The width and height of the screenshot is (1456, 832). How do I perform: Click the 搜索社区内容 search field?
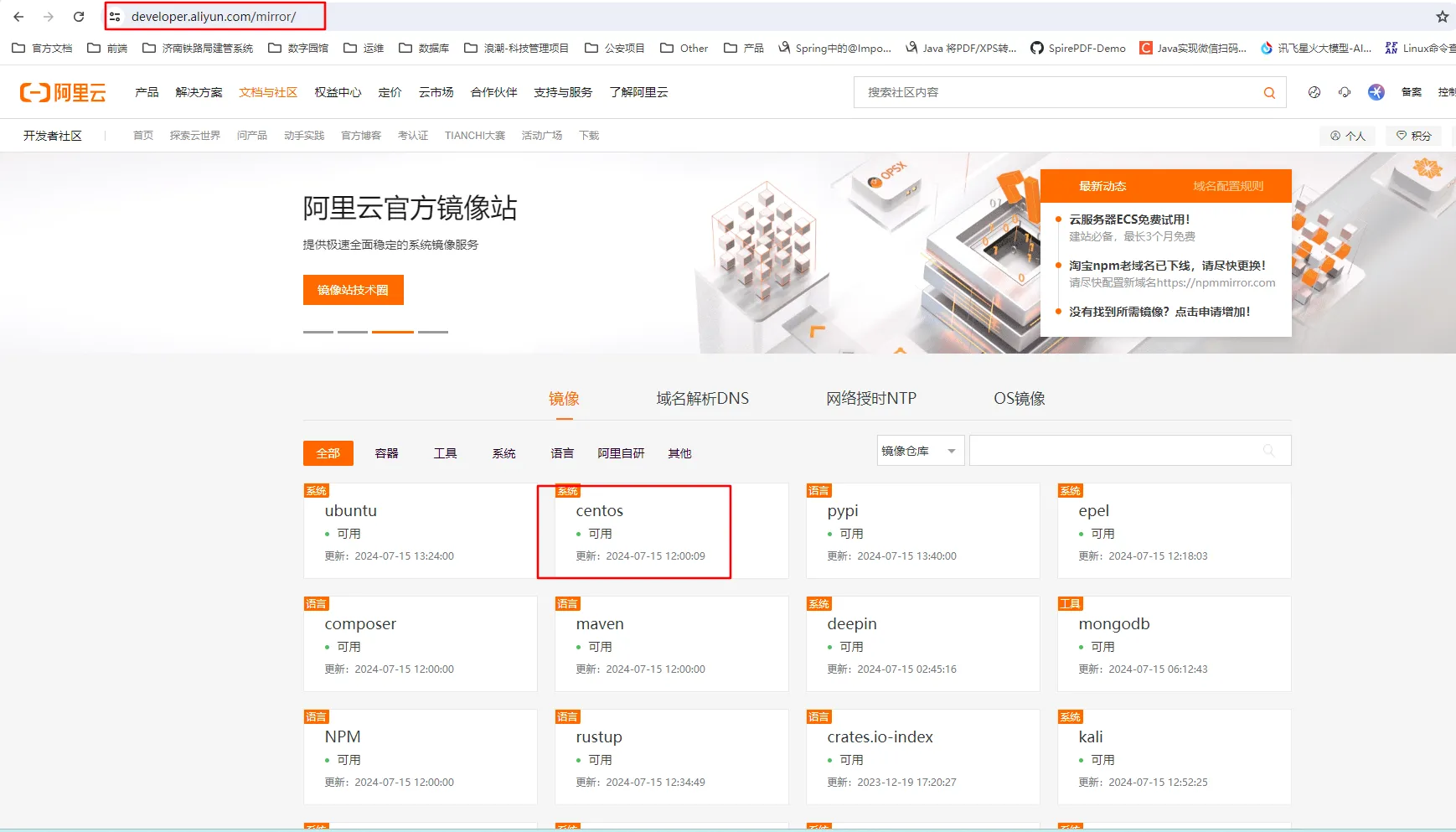(x=1056, y=93)
